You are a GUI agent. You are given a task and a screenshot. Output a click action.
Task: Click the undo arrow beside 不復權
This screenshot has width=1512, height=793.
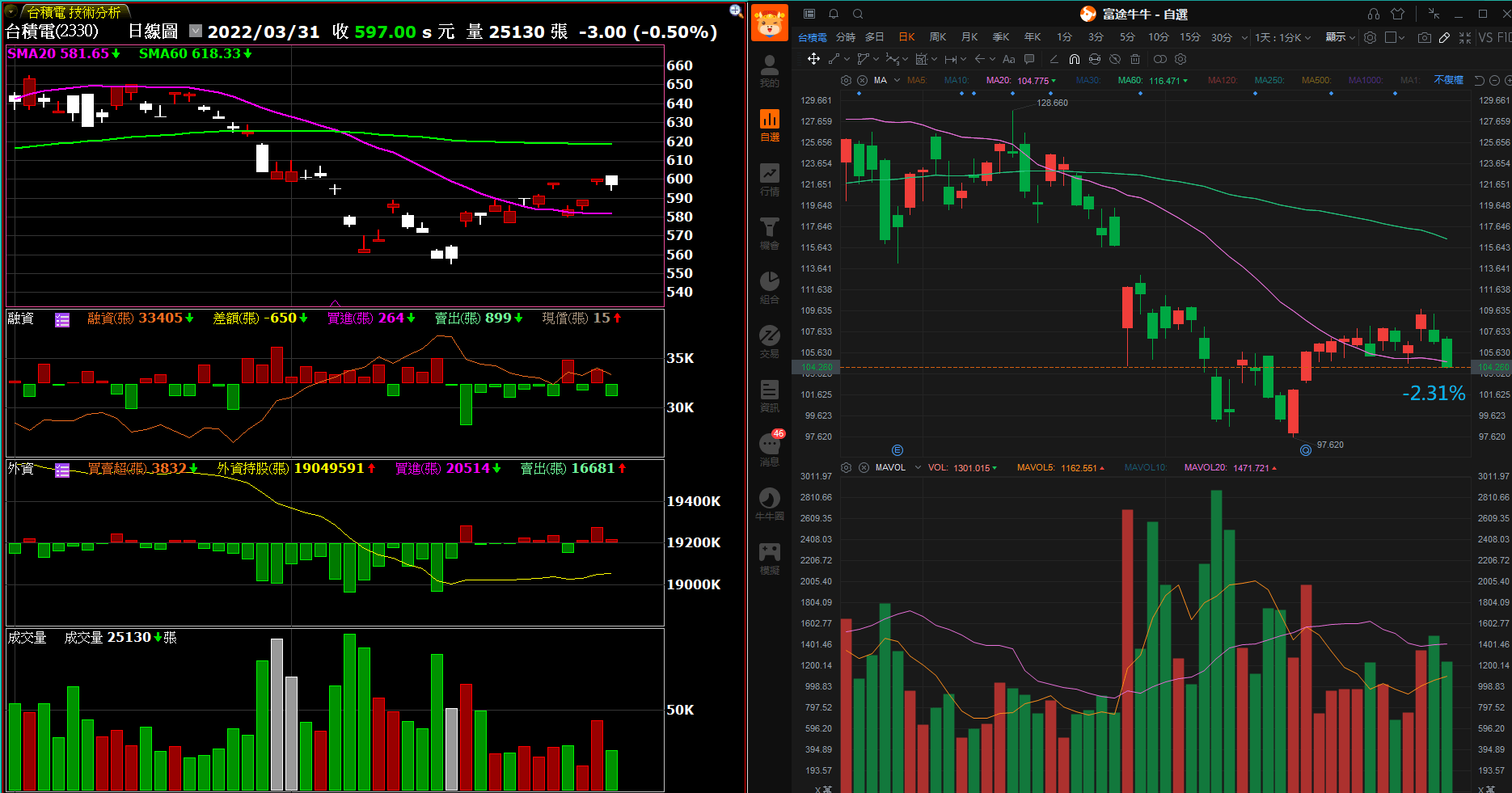coord(1479,80)
